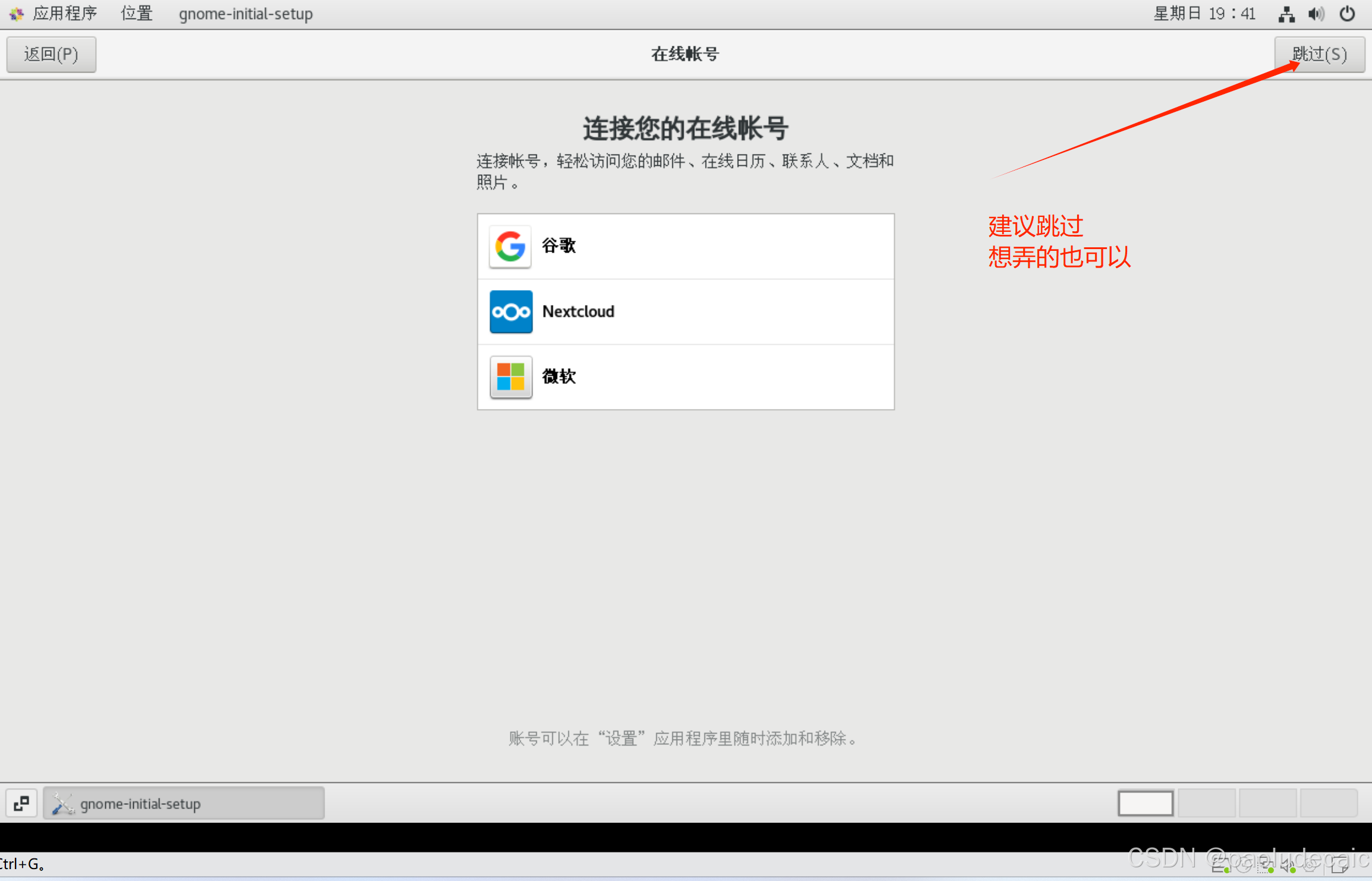This screenshot has width=1372, height=881.
Task: Select the Nextcloud account row
Action: 685,312
